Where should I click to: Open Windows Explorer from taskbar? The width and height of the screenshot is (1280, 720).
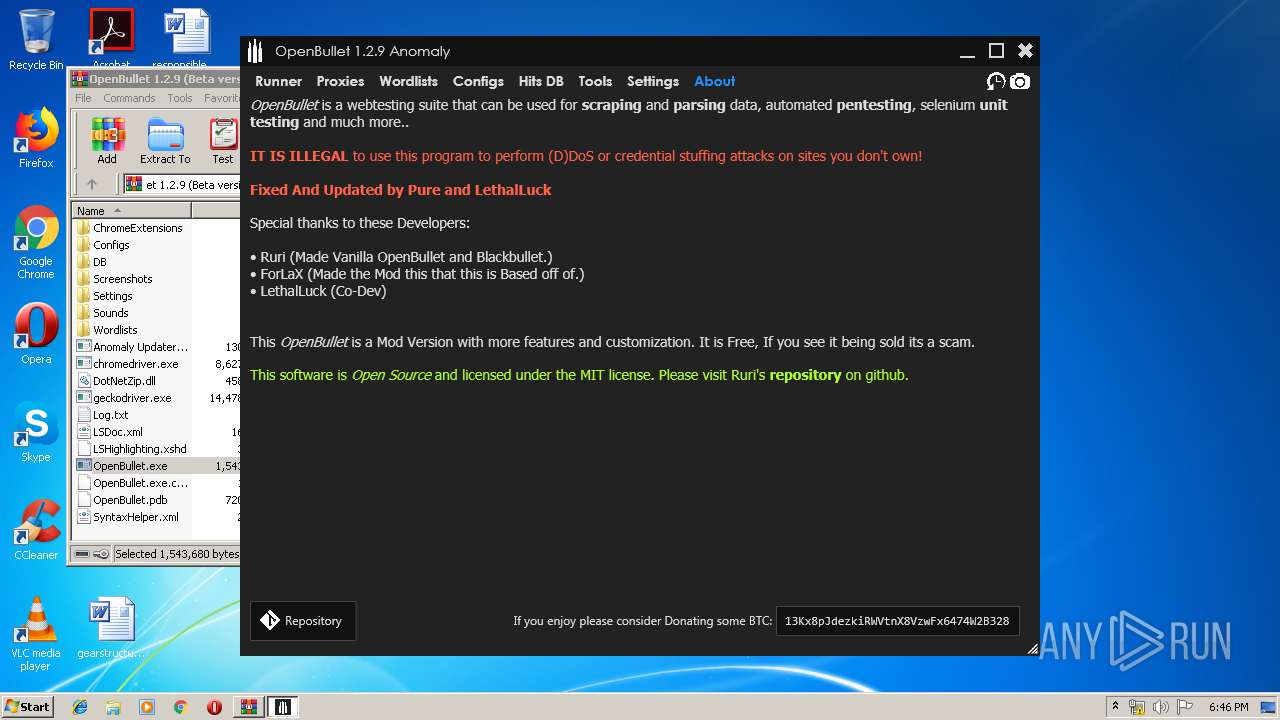tap(113, 707)
